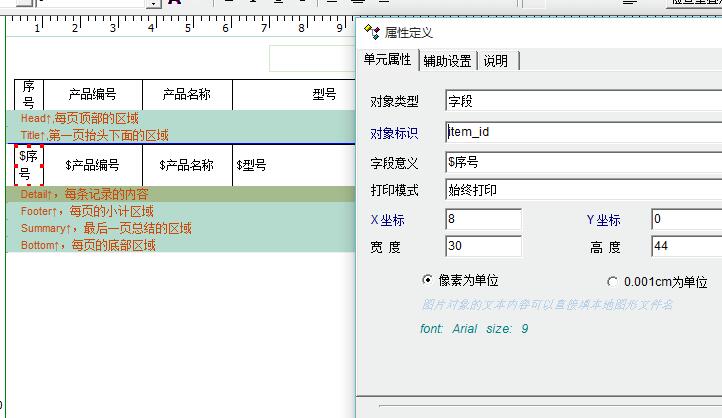
Task: Select the 单元属性 tab
Action: click(387, 60)
